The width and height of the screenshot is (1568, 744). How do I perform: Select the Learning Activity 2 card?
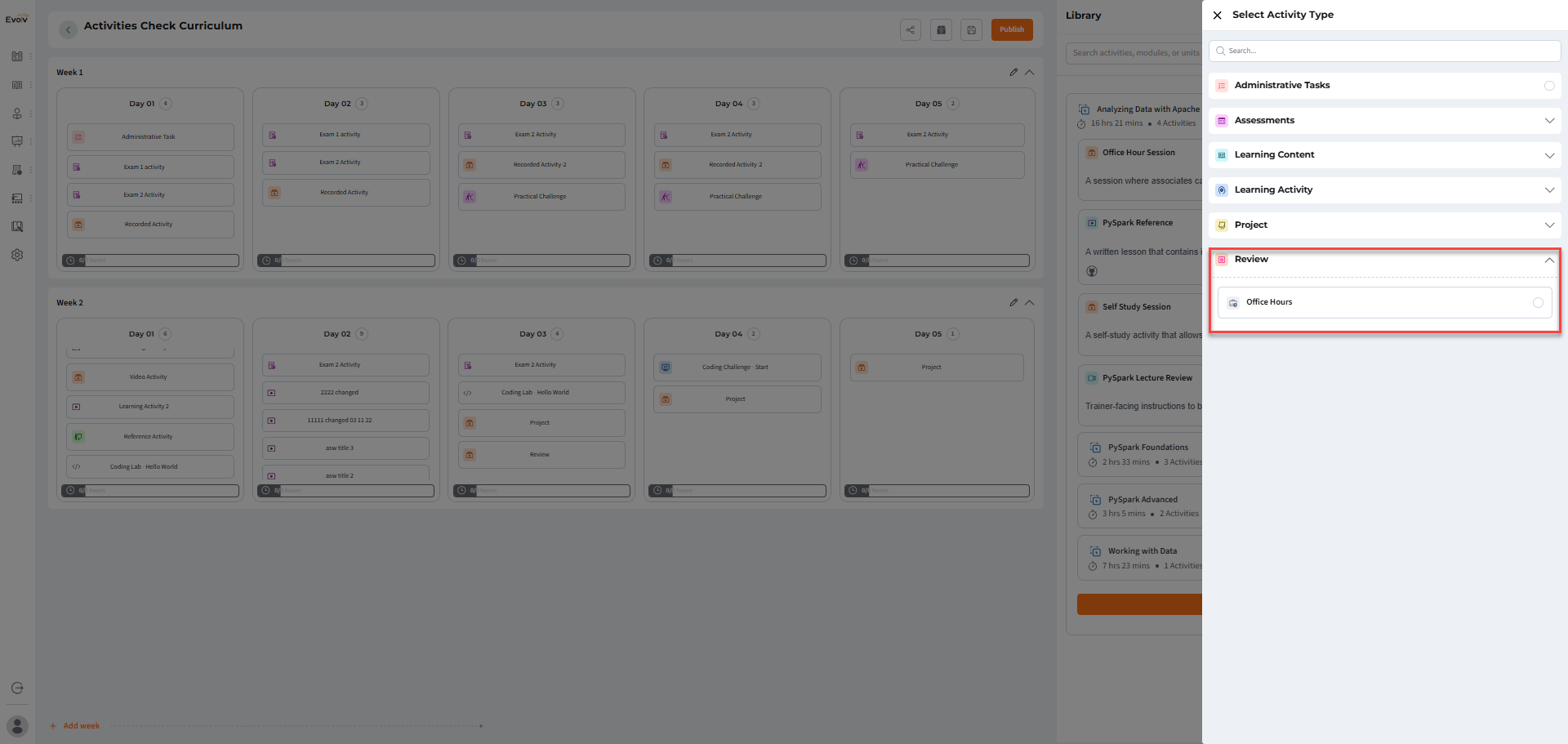pos(150,407)
